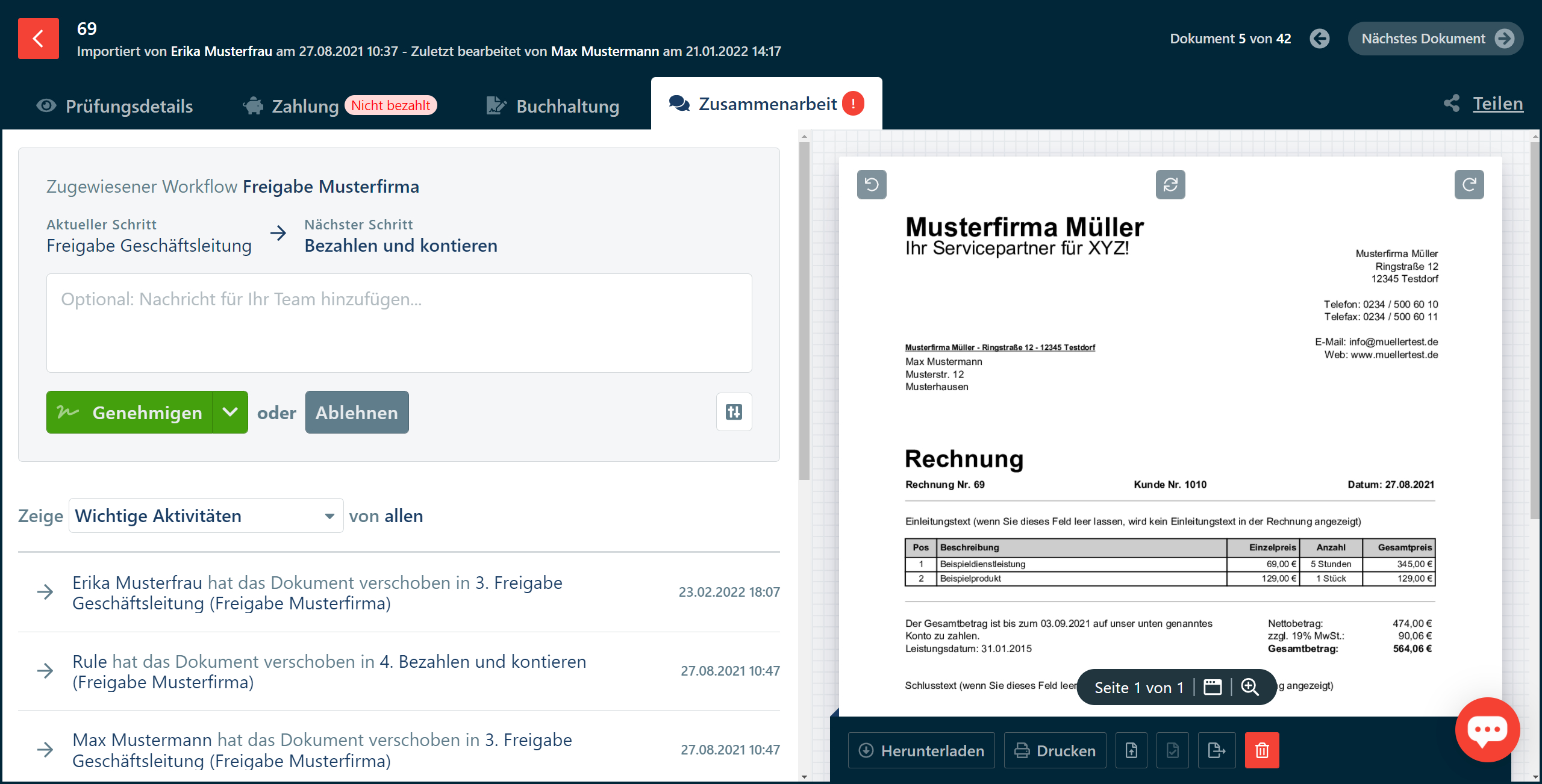Expand the Genehmigen dropdown arrow
Image resolution: width=1542 pixels, height=784 pixels.
230,412
